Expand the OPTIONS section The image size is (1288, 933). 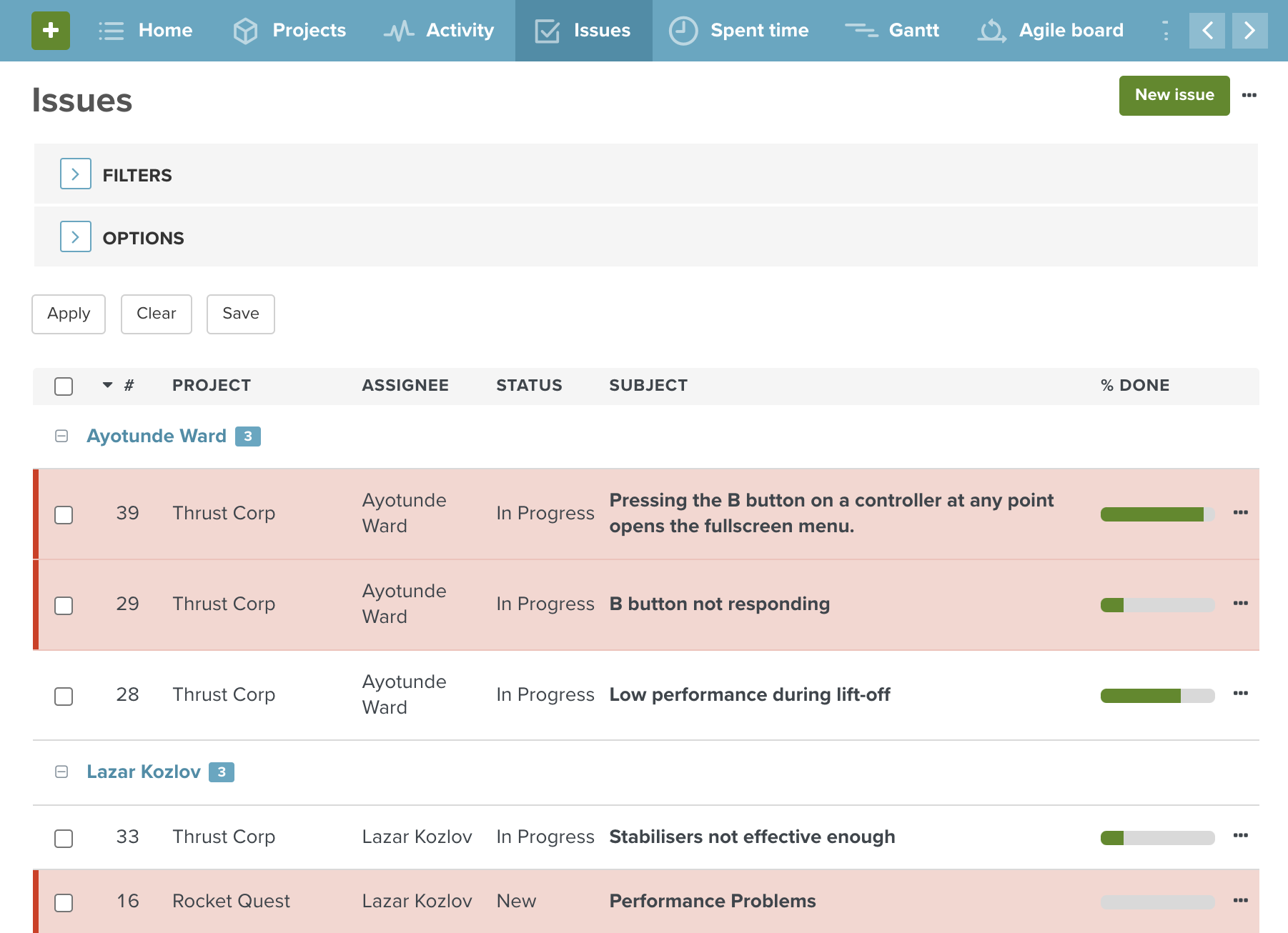76,237
